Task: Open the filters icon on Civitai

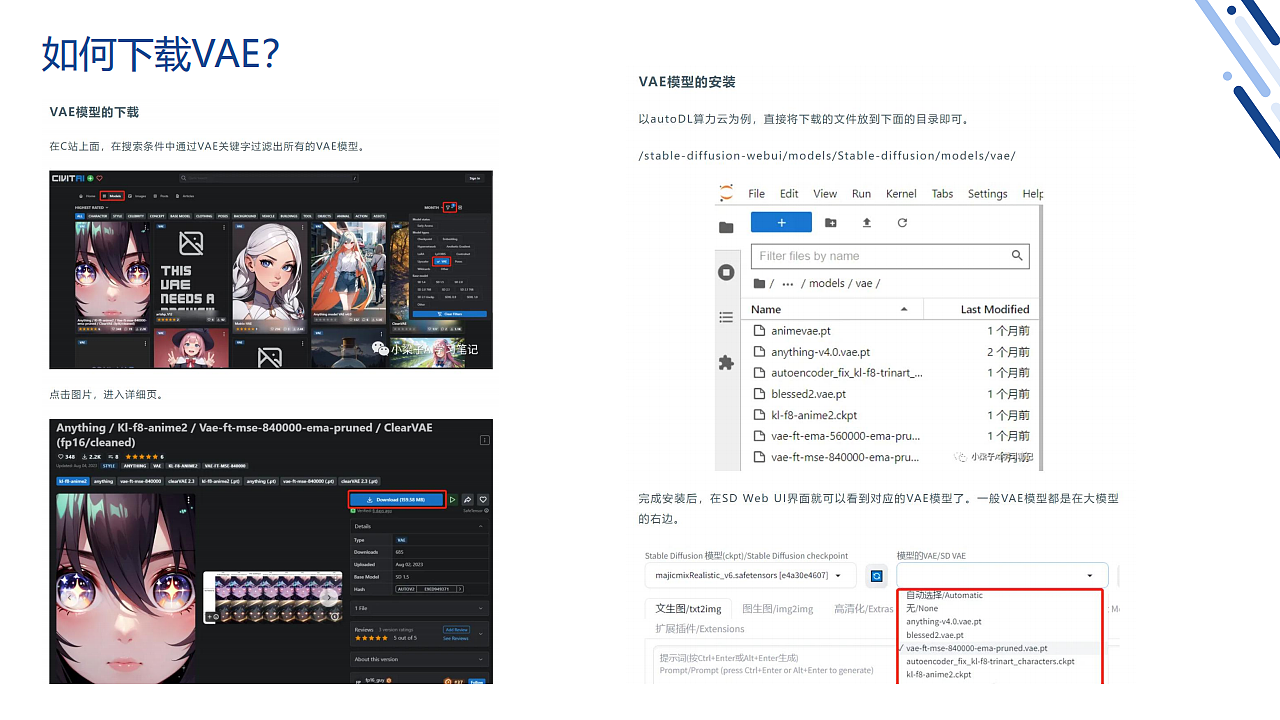Action: (x=449, y=208)
